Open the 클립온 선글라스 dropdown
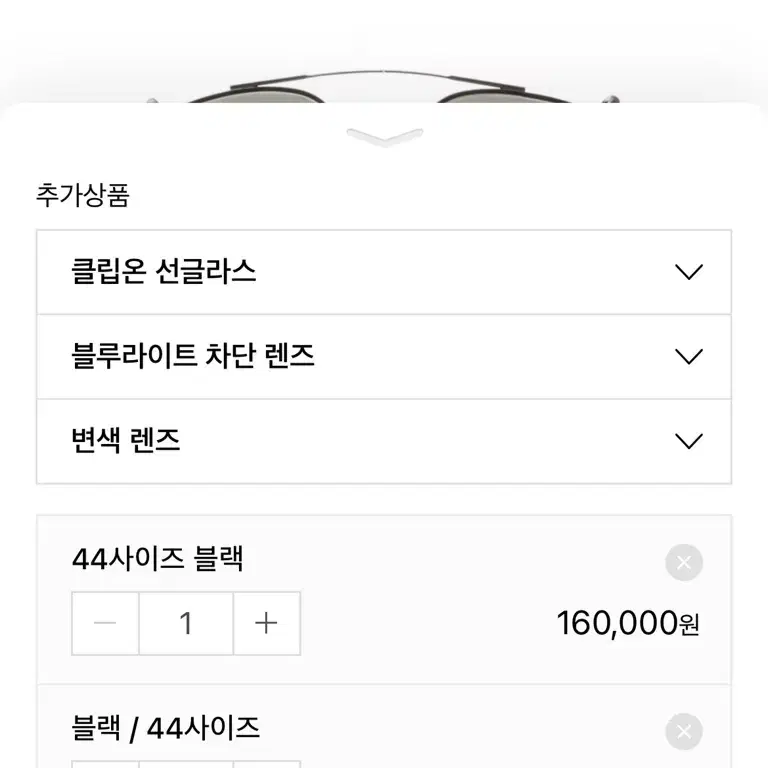 (384, 272)
